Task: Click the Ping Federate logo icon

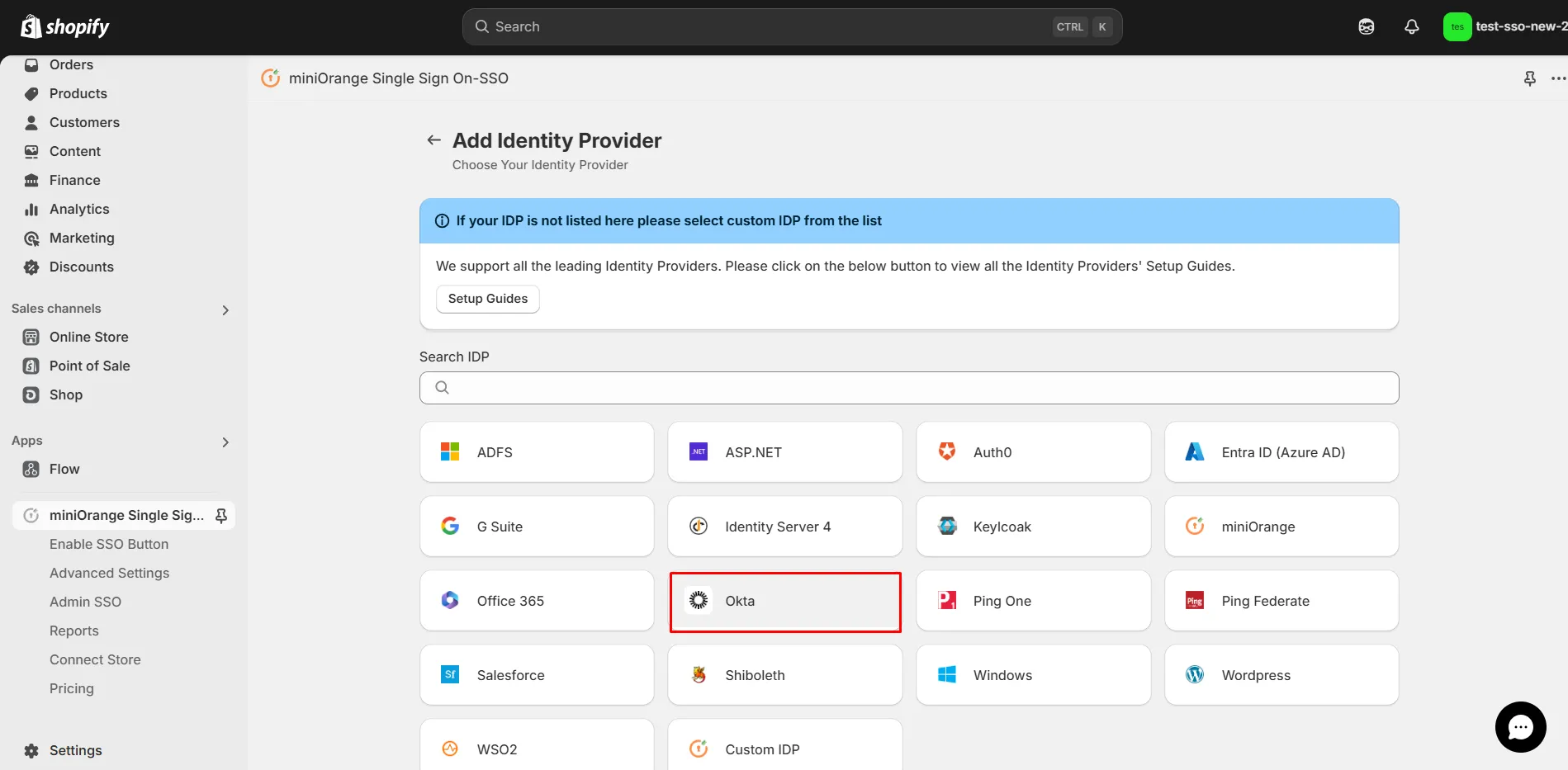Action: [x=1195, y=601]
